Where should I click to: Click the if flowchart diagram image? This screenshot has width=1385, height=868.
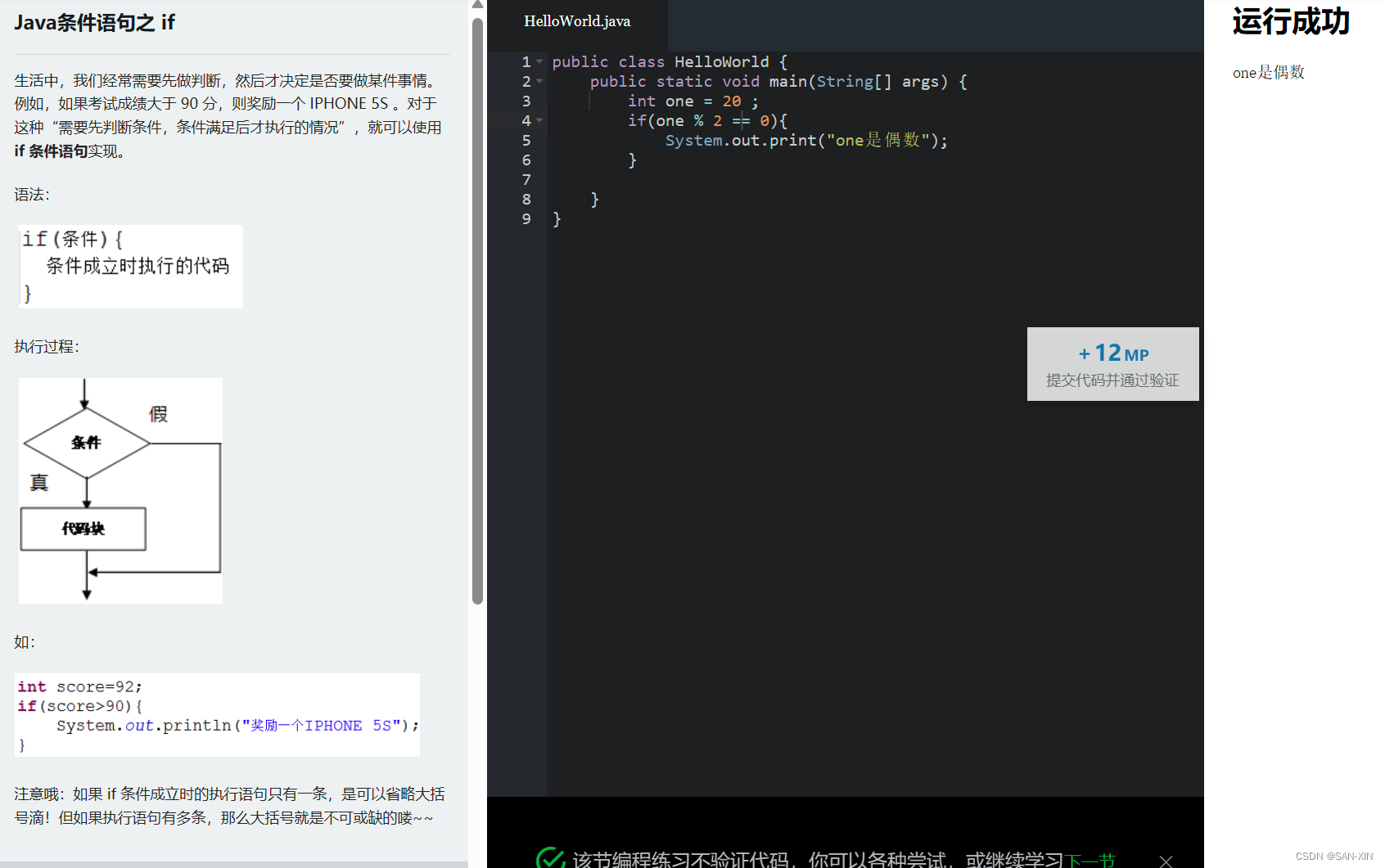click(120, 491)
